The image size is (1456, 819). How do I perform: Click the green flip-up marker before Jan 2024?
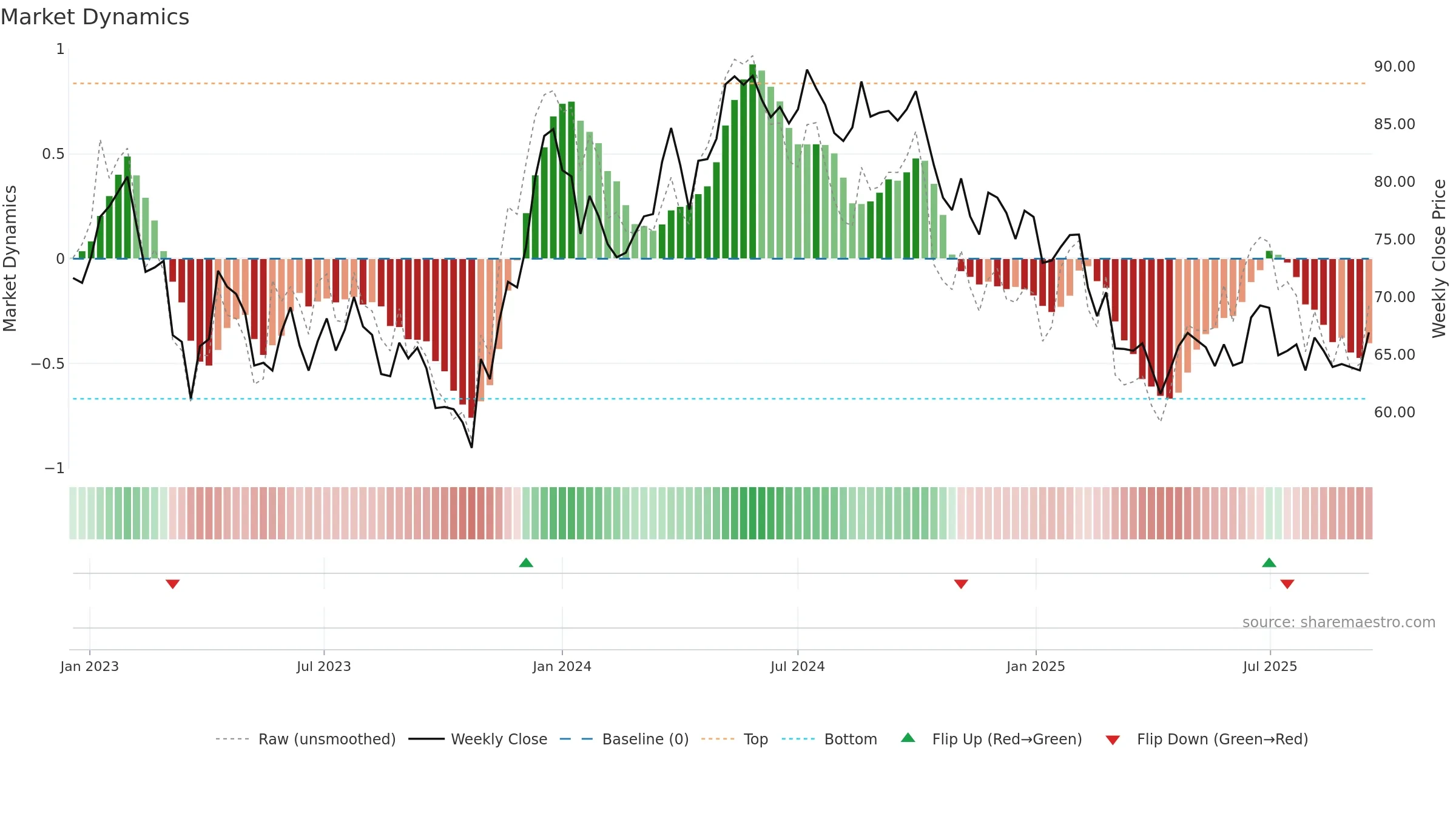(526, 562)
